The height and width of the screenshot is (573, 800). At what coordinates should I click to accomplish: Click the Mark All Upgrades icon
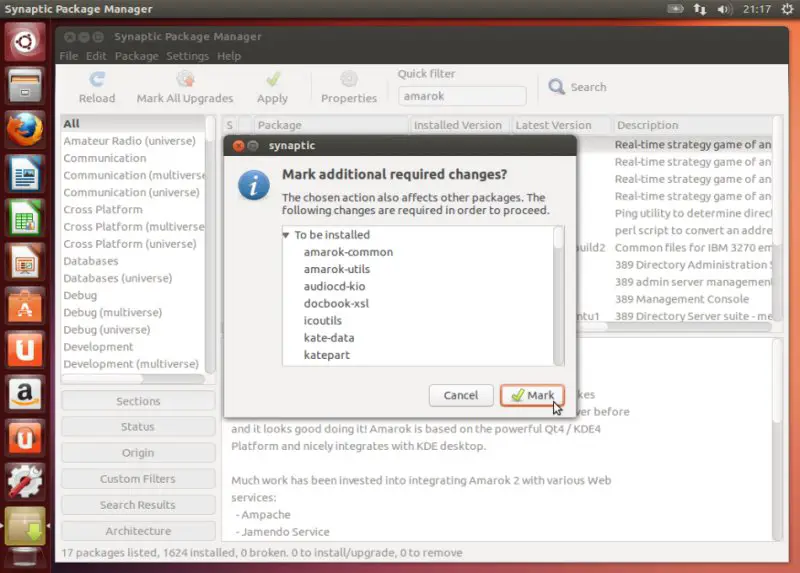[185, 79]
